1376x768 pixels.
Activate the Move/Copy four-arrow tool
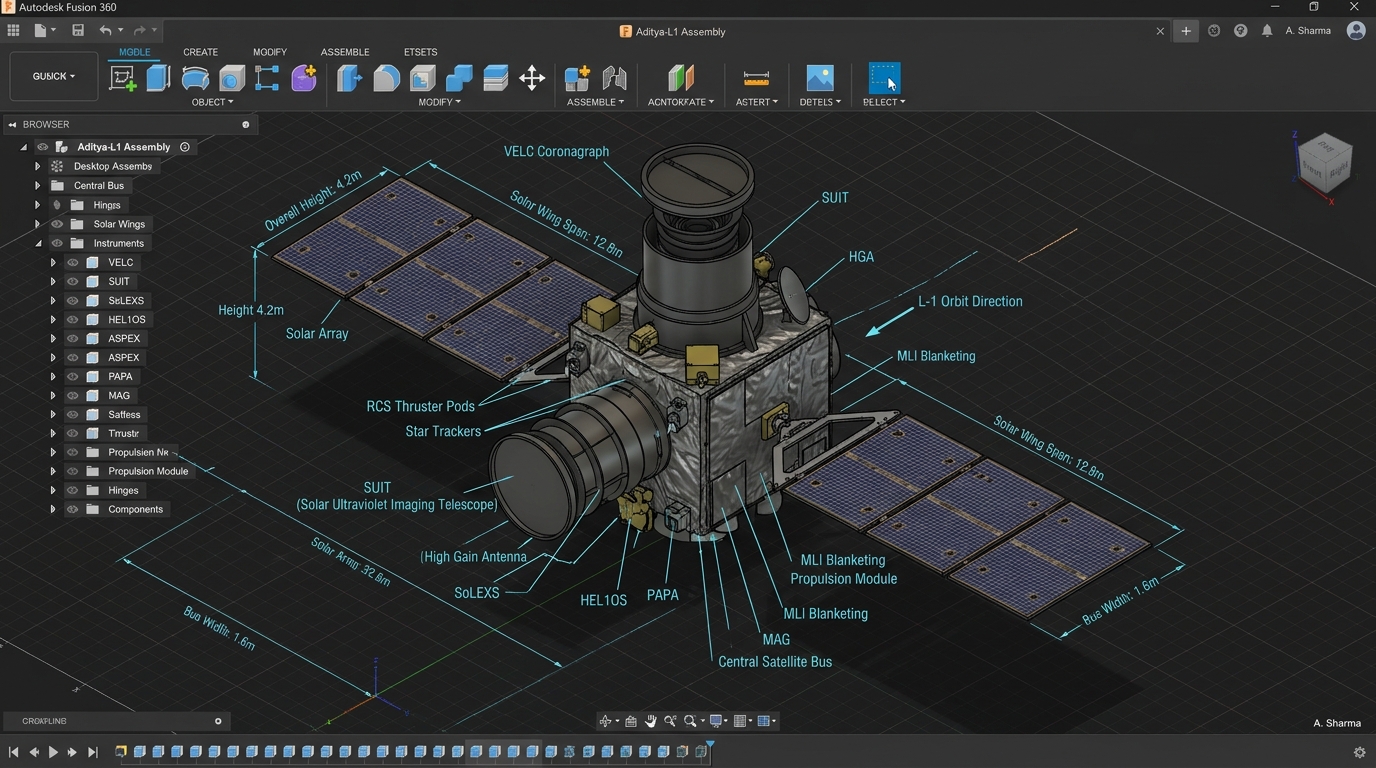tap(532, 78)
